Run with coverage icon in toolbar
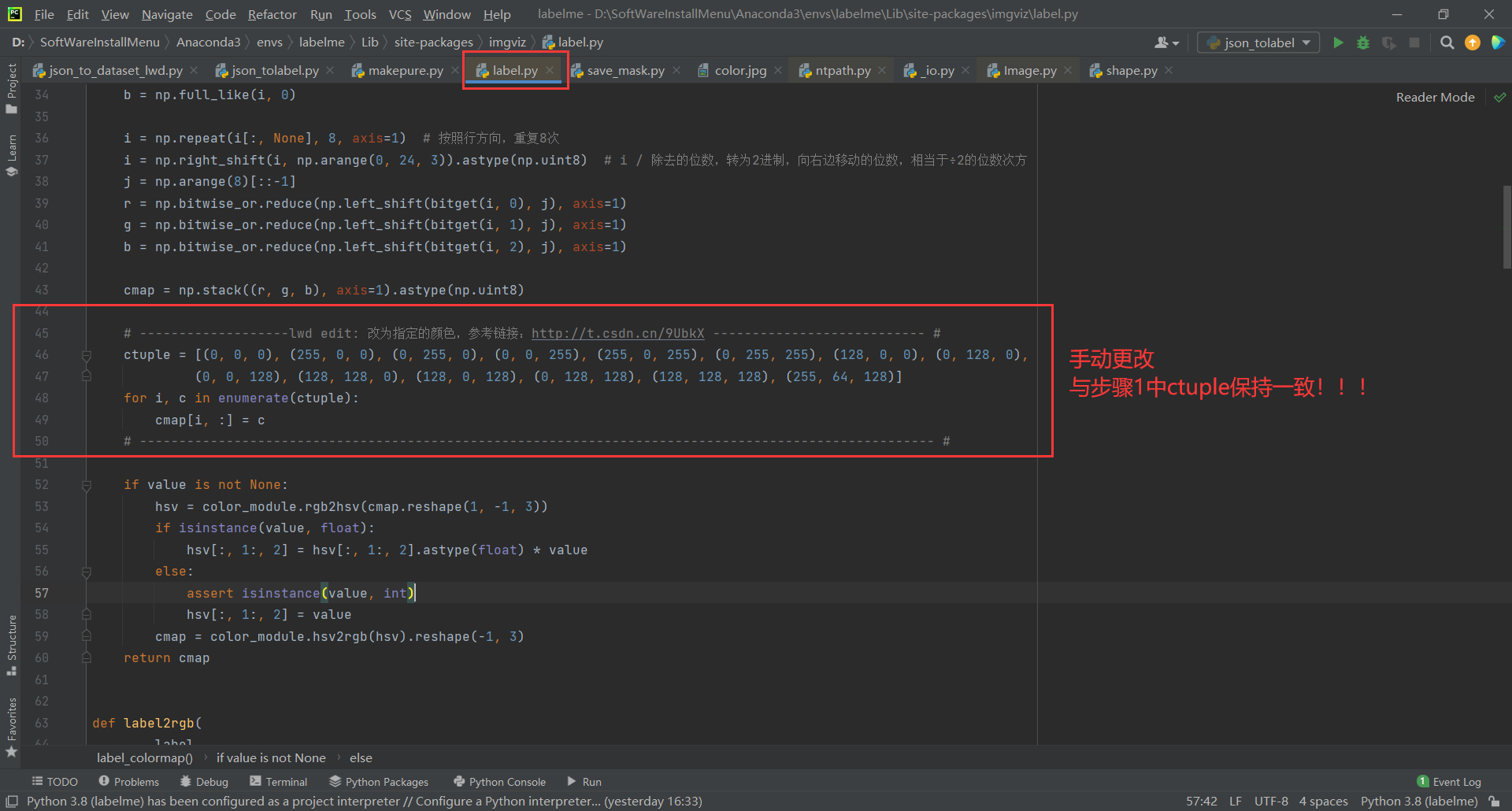The width and height of the screenshot is (1512, 811). 1389,43
